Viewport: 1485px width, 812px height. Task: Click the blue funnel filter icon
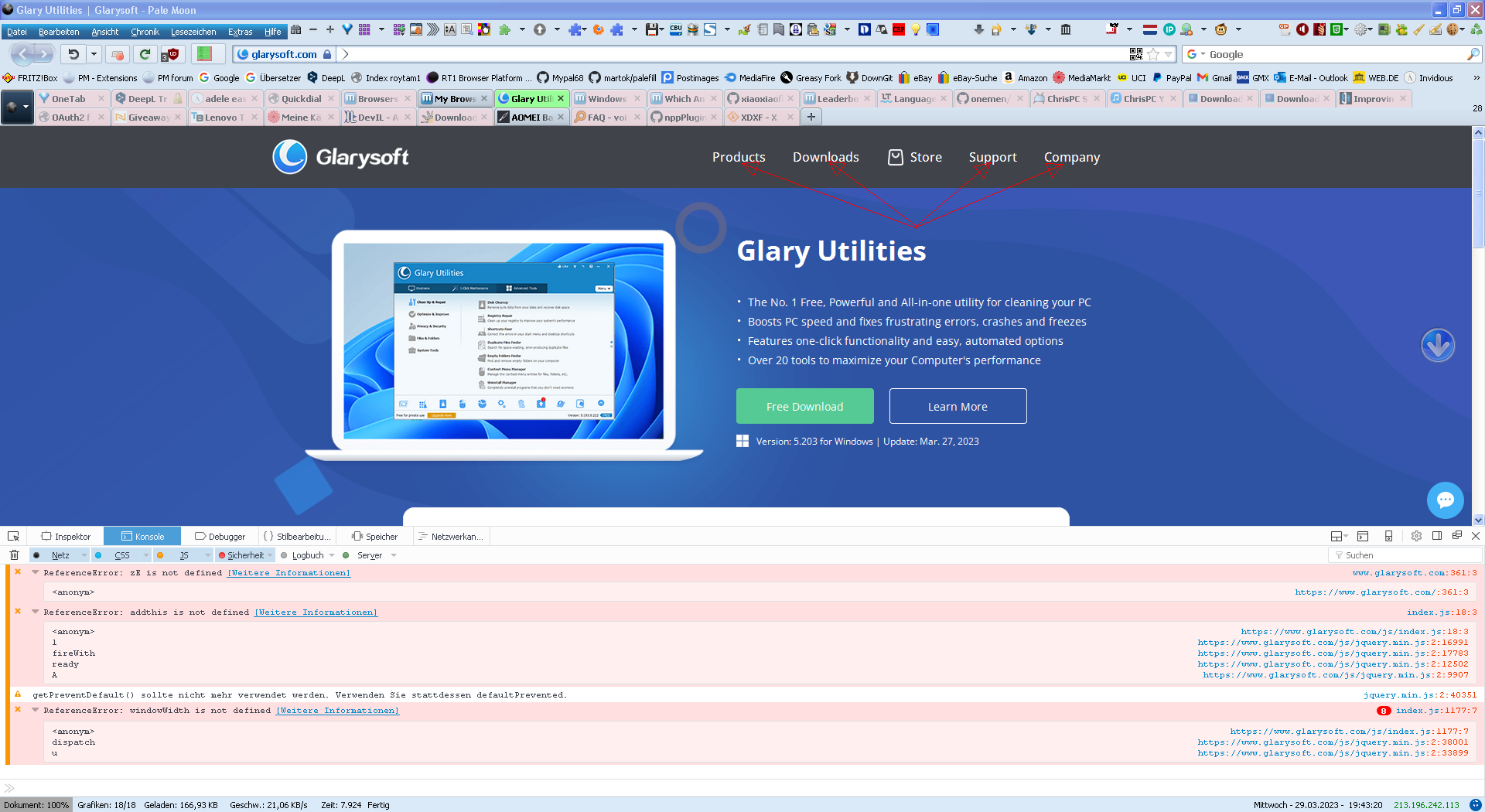347,29
